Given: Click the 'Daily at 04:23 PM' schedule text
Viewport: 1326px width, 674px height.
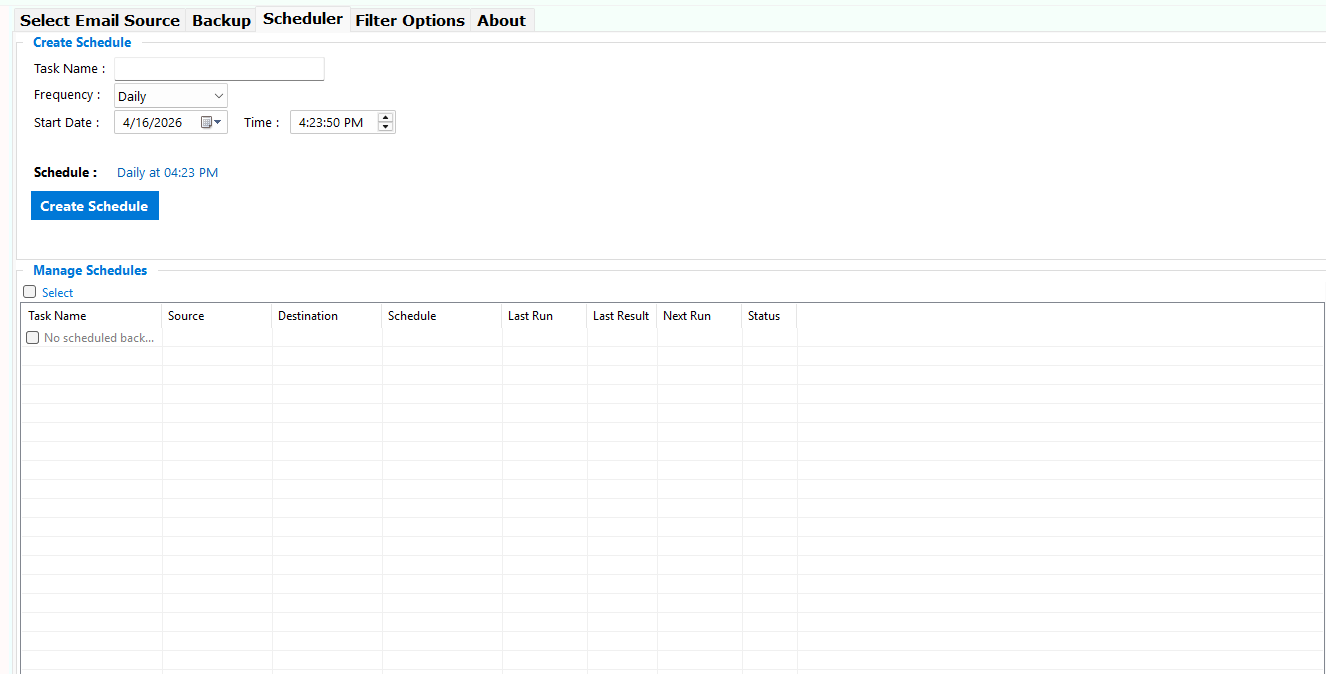Looking at the screenshot, I should (167, 173).
